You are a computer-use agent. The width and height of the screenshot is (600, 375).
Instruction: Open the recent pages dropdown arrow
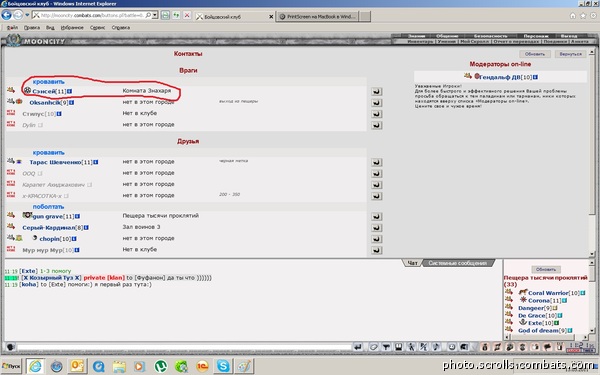[x=27, y=15]
